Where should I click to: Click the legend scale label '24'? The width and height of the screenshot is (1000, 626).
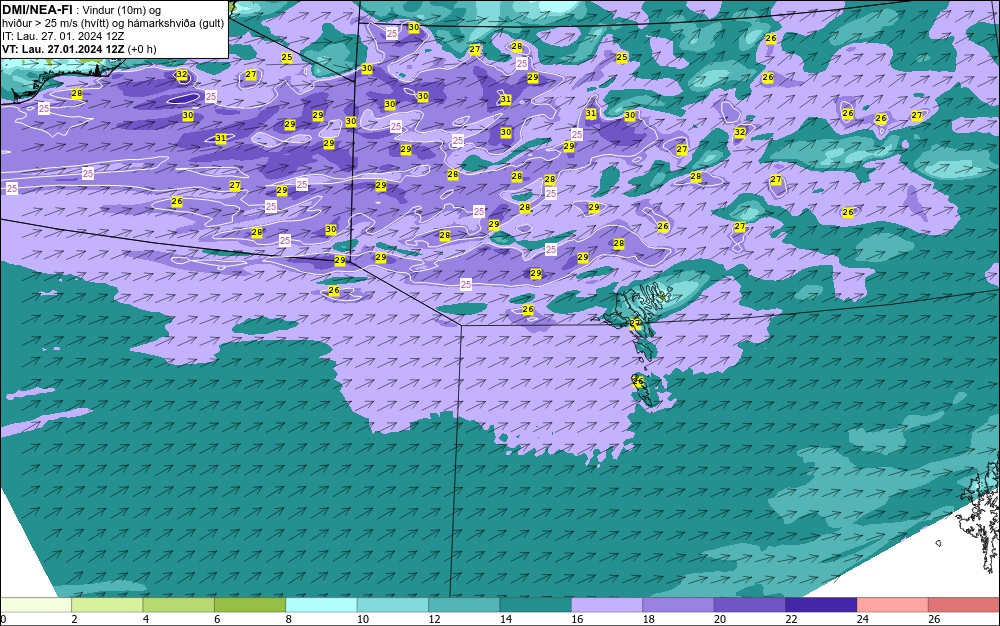[863, 619]
